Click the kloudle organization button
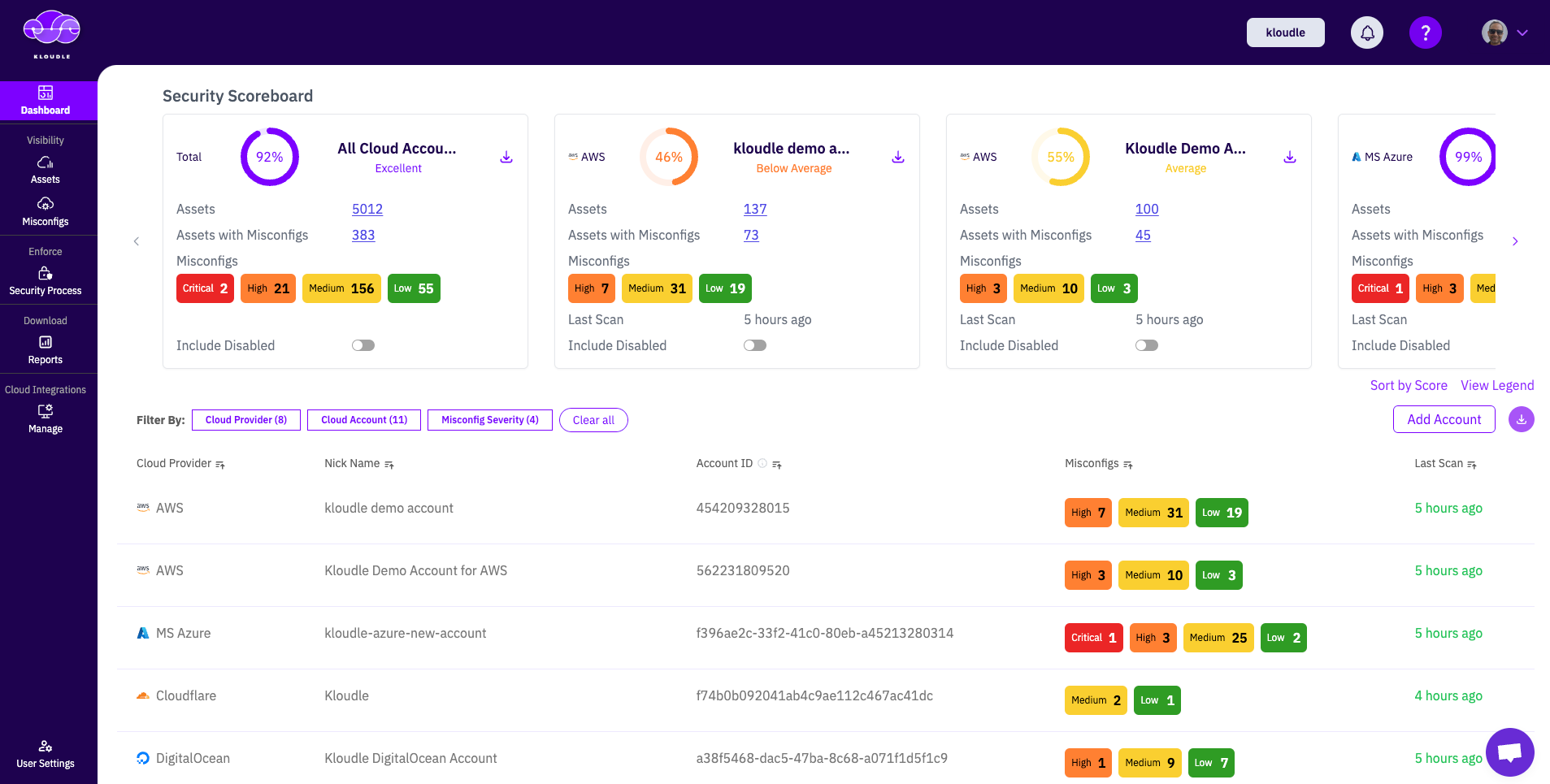The height and width of the screenshot is (784, 1550). [x=1285, y=32]
